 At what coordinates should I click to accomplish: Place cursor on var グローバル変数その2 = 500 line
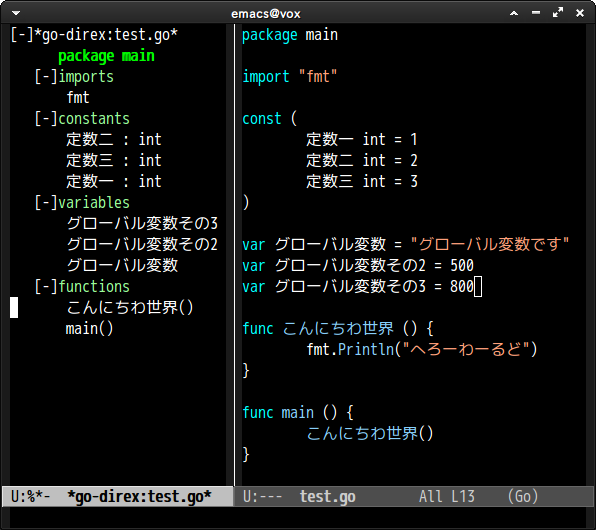[x=358, y=265]
